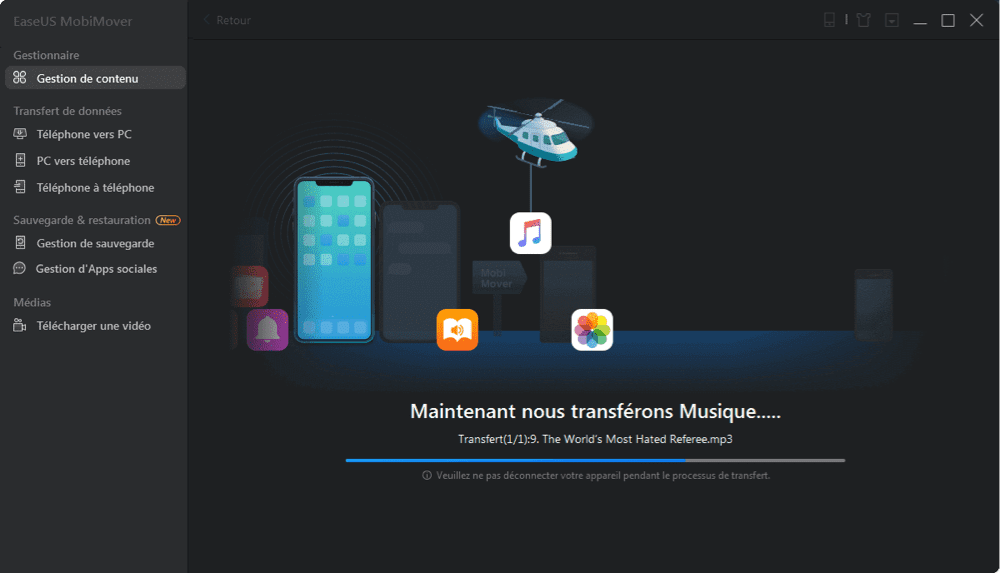Go back with the Retour button
Screen dimensions: 1000x573
[x=227, y=20]
